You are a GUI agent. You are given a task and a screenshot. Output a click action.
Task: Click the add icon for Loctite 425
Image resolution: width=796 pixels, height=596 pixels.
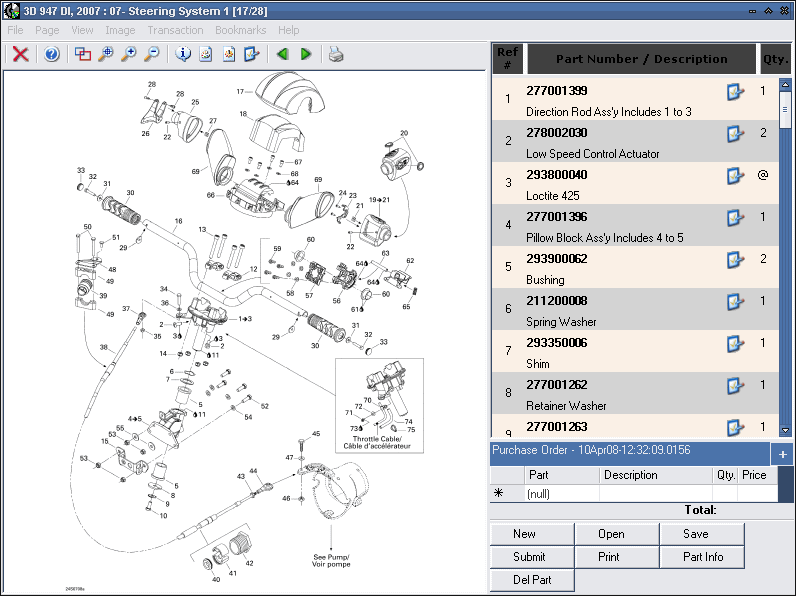[x=735, y=176]
